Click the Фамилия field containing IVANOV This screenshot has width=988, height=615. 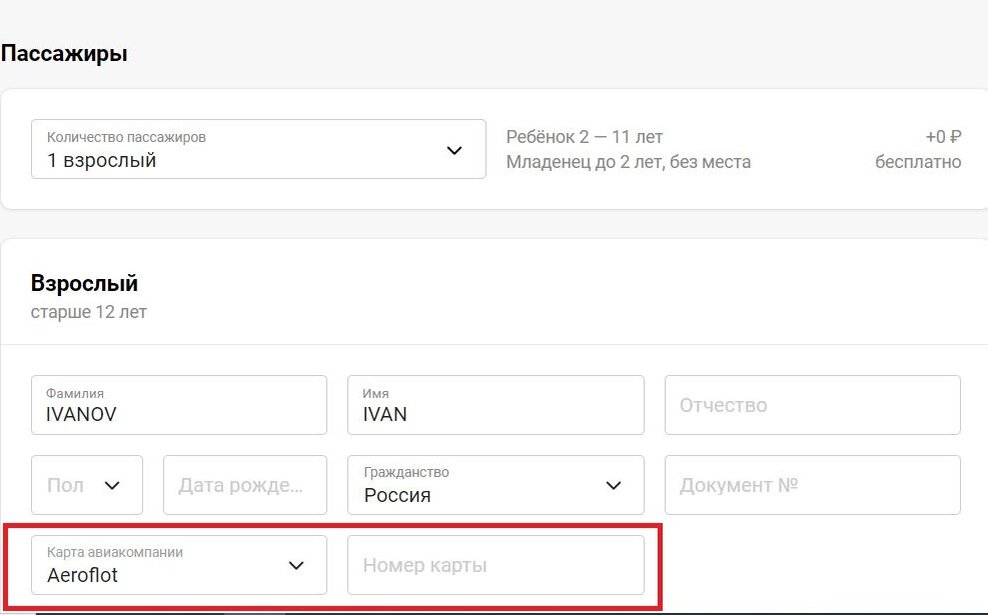click(x=179, y=405)
